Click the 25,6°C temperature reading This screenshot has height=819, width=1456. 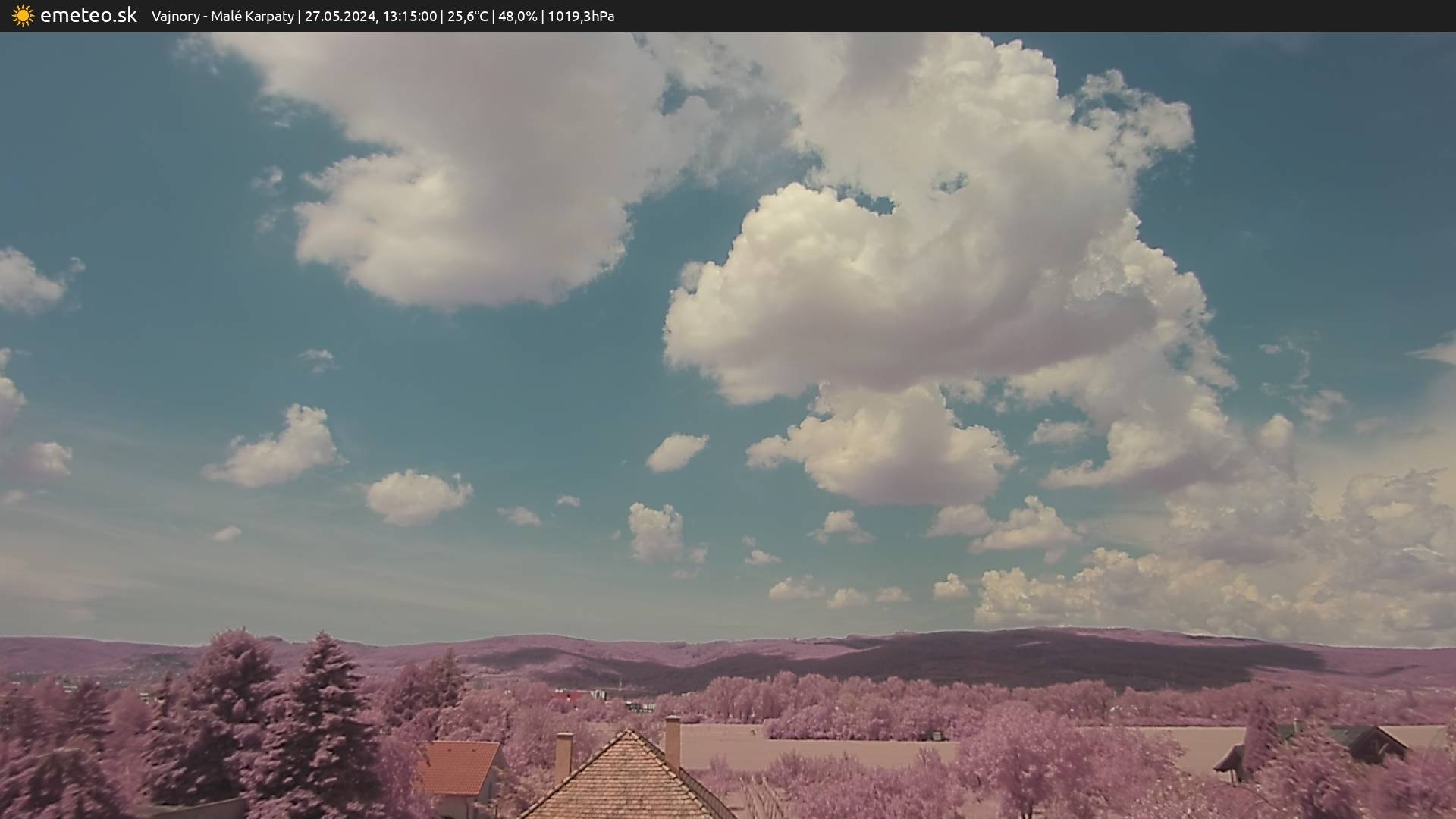coord(467,17)
